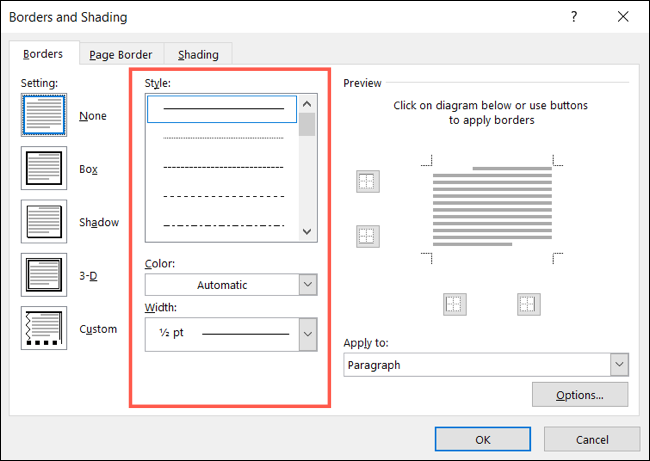Select the solid line style
650x461 pixels.
point(222,109)
